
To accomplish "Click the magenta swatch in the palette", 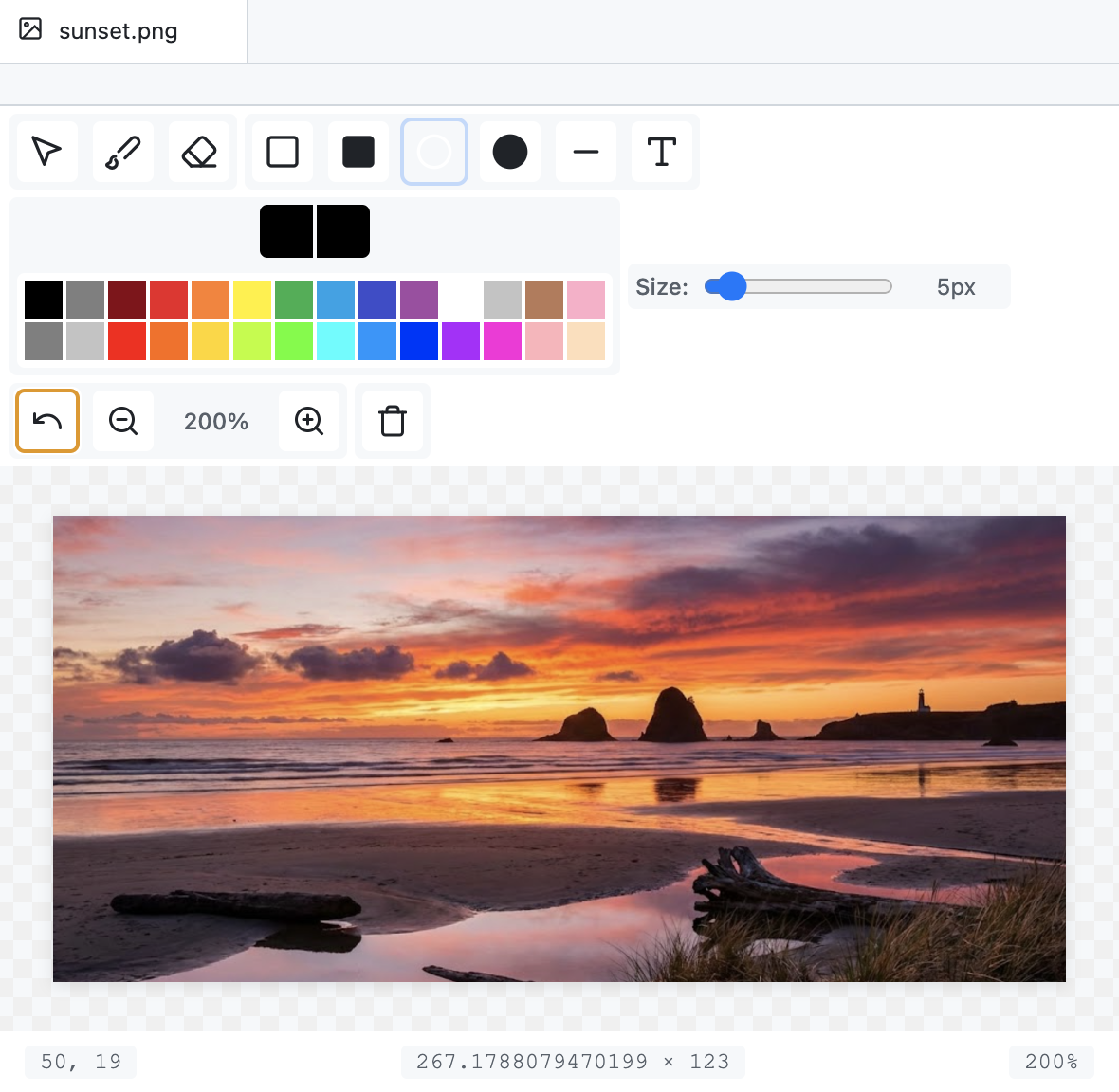I will (x=503, y=342).
